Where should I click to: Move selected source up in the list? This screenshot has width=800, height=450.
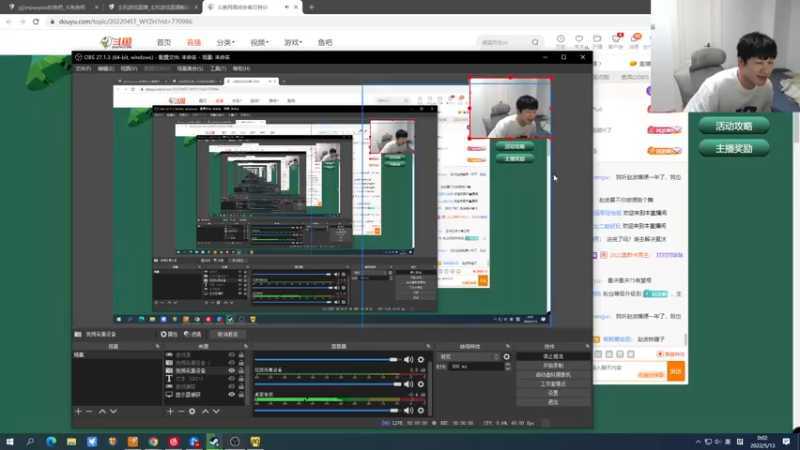coord(205,411)
